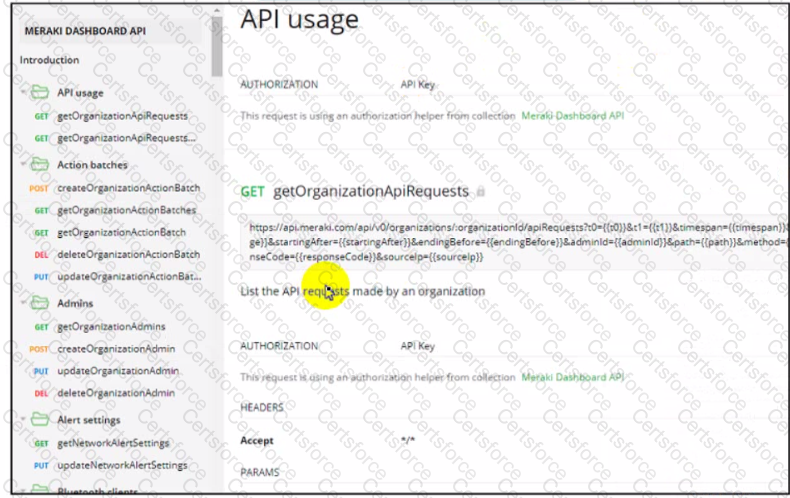Viewport: 790px width, 498px height.
Task: Click the Admins folder icon
Action: click(40, 303)
